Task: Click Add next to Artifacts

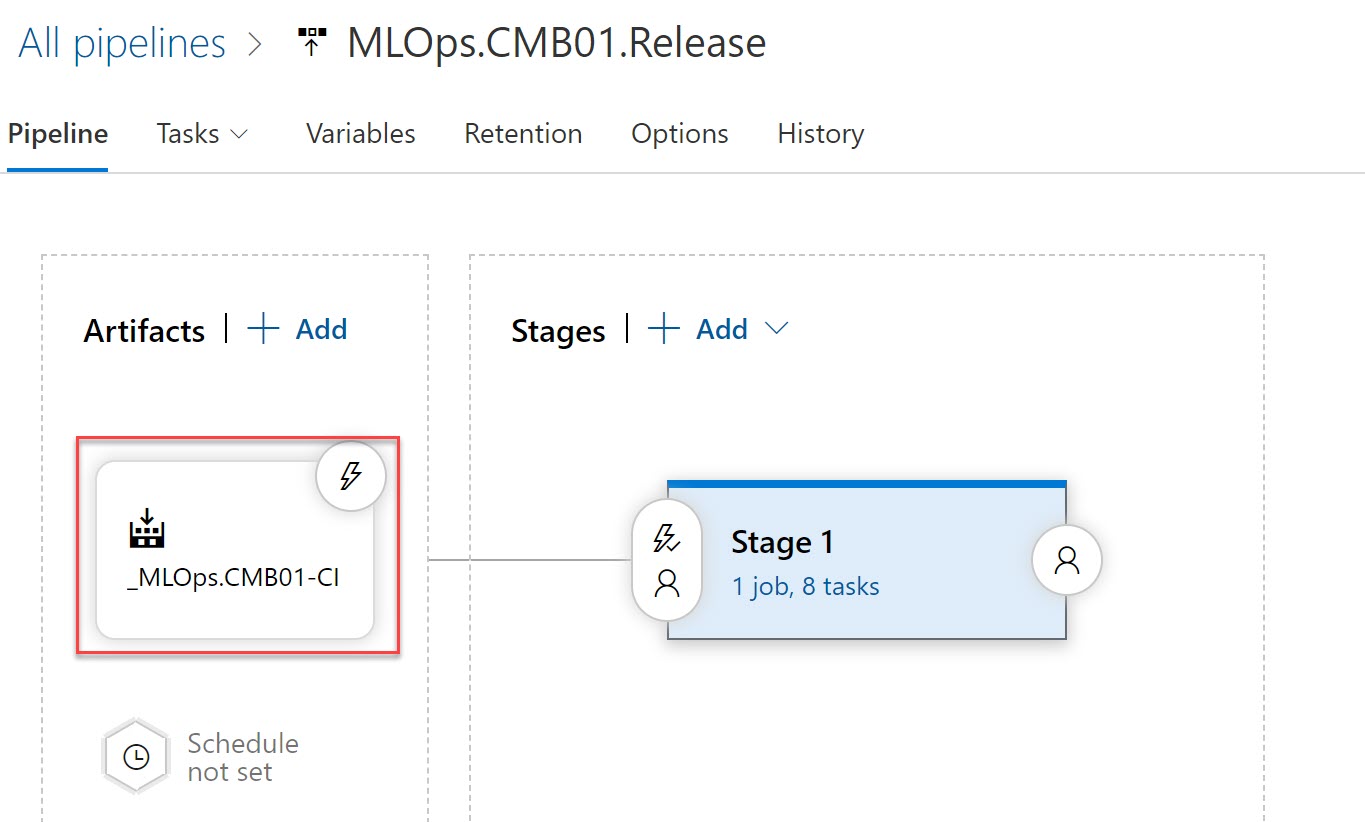Action: coord(296,329)
